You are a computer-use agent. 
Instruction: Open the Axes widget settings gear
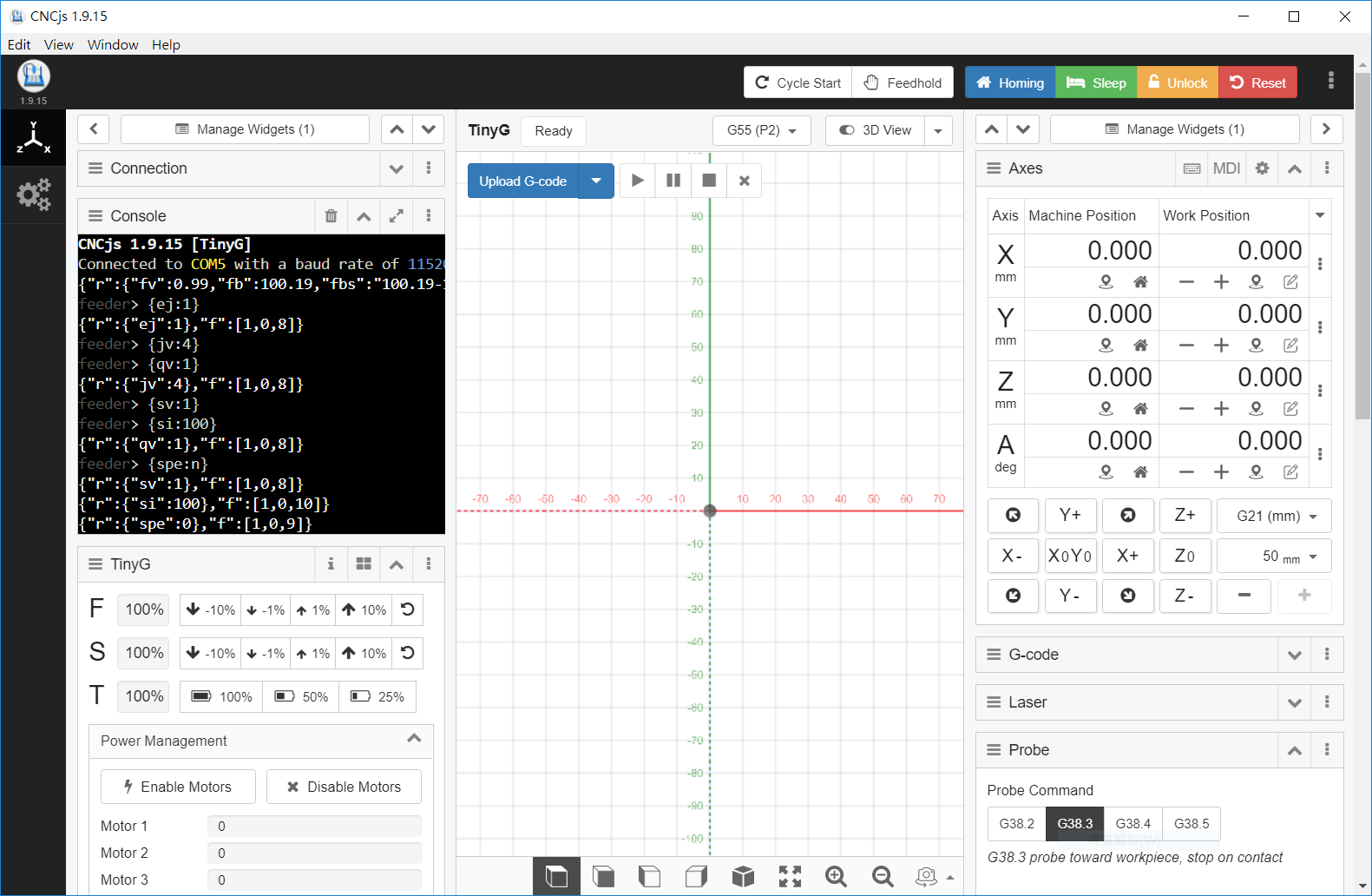click(1262, 168)
